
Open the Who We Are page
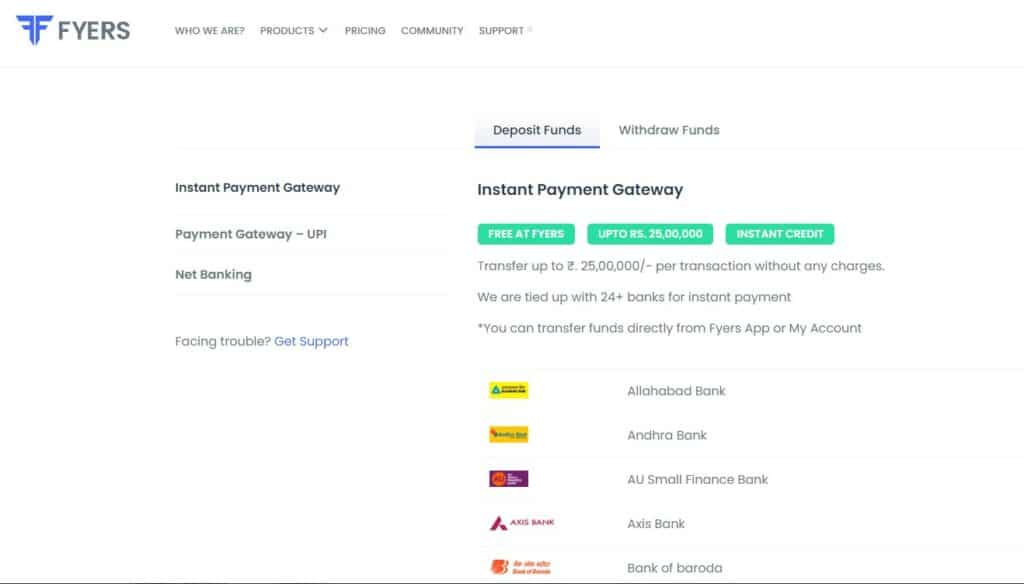pos(210,31)
